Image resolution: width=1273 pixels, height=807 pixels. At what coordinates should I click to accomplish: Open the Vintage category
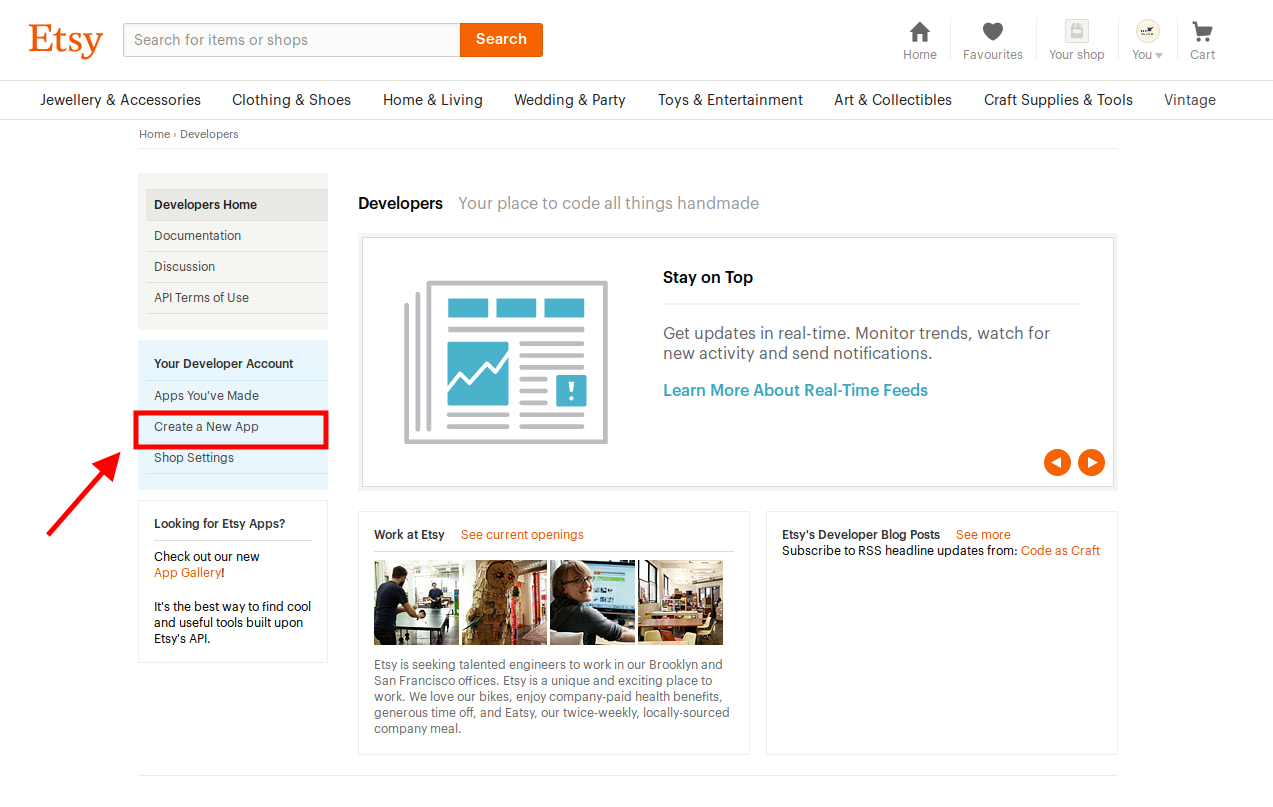(1190, 100)
